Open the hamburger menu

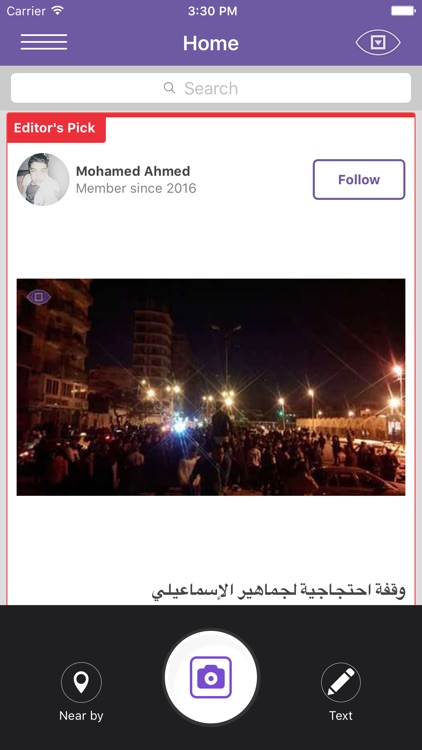(x=44, y=42)
